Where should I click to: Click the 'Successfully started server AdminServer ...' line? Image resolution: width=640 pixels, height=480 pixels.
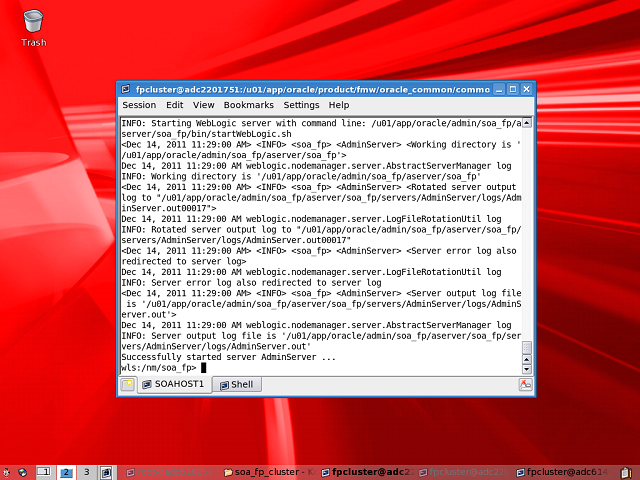[229, 357]
